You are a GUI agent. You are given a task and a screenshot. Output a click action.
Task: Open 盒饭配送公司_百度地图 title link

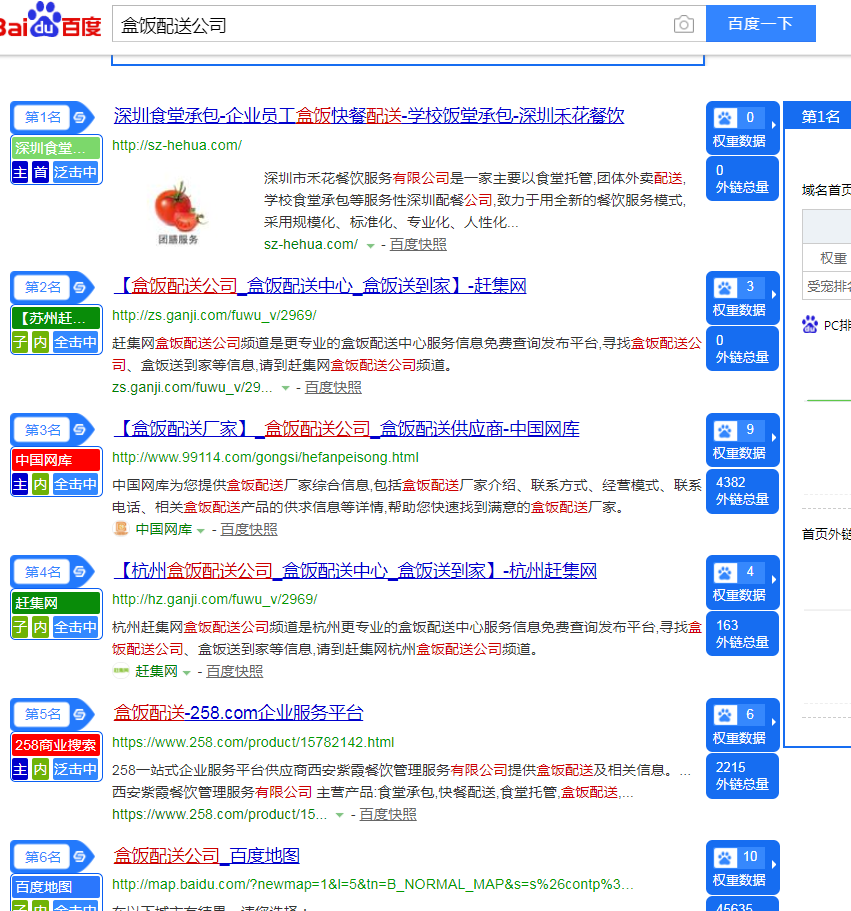[206, 855]
